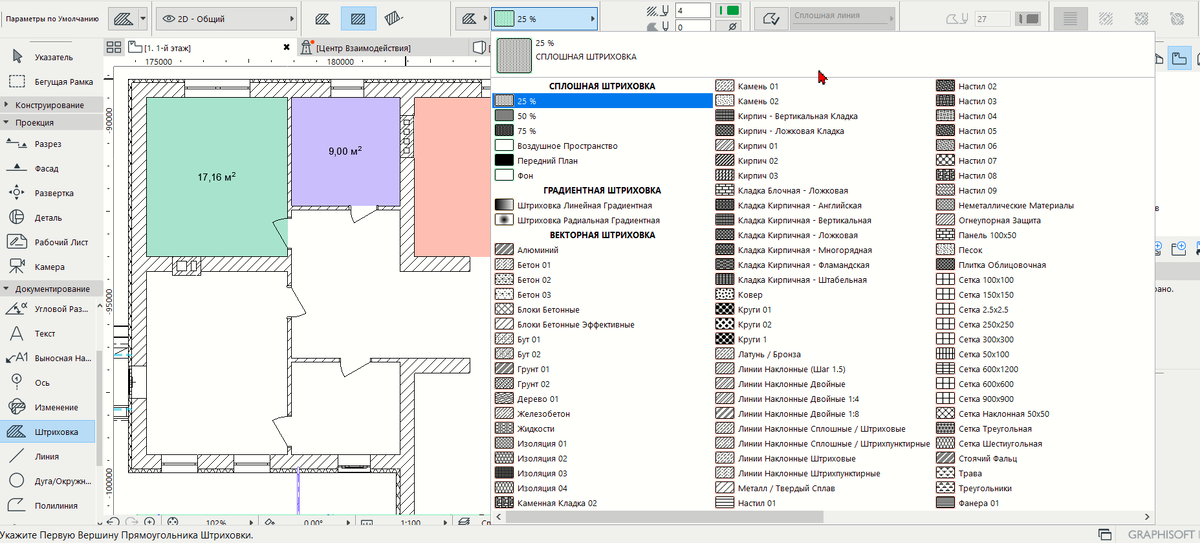1200x543 pixels.
Task: Pick the Линия line tool
Action: click(48, 456)
